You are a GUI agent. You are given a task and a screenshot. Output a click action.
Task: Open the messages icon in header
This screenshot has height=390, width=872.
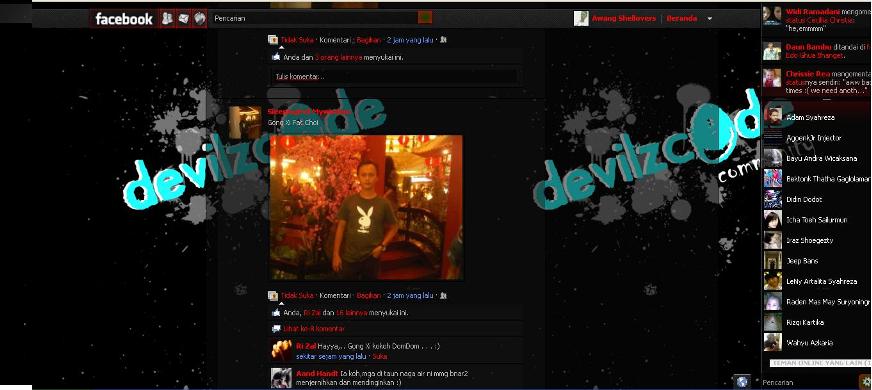click(x=183, y=18)
